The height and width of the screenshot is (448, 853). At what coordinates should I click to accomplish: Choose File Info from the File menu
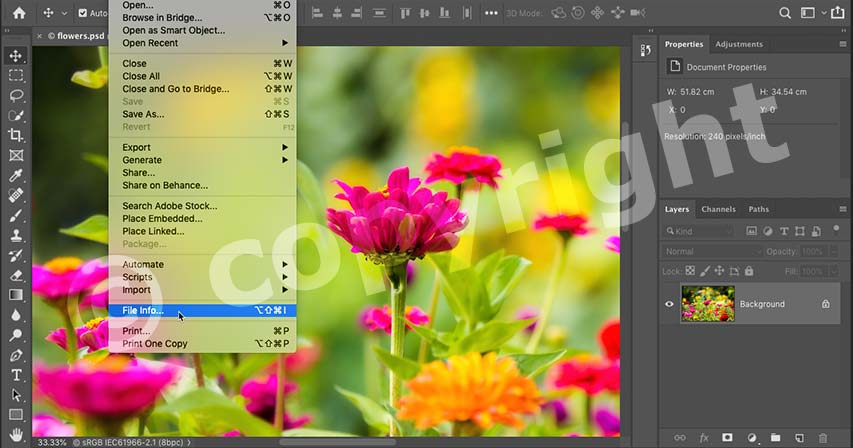pos(143,310)
